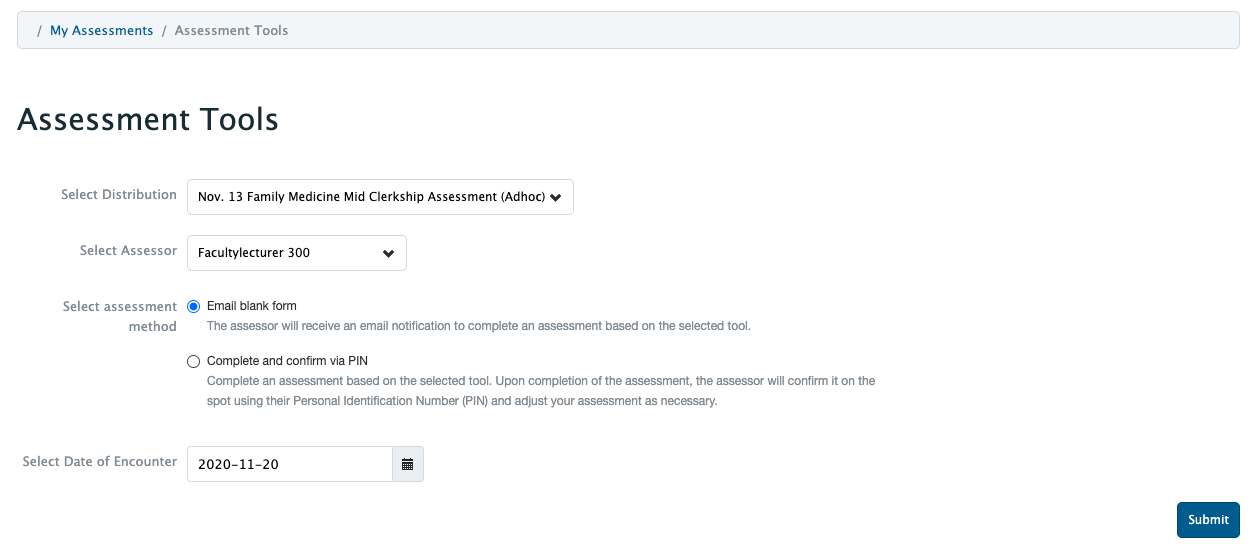Focus the 2020-11-20 date input field

coord(290,464)
